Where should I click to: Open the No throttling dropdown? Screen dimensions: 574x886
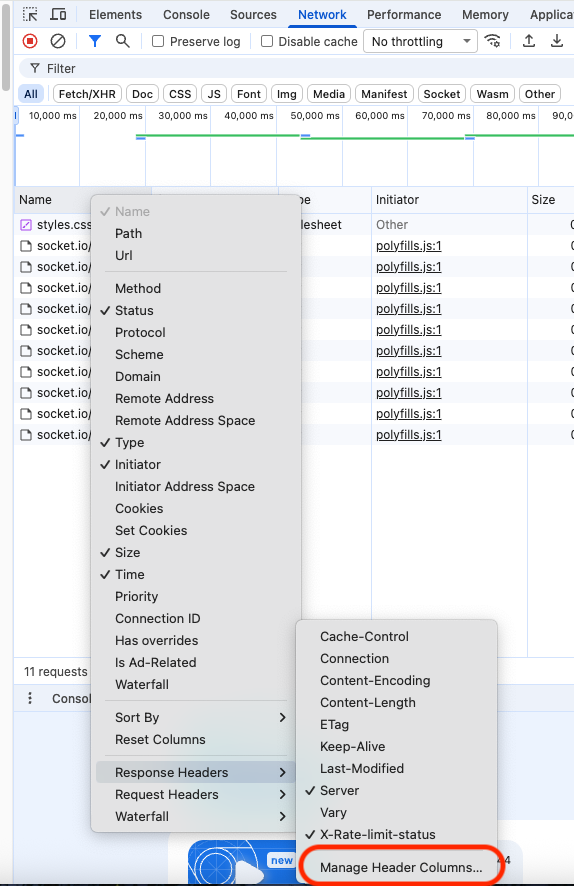click(421, 42)
